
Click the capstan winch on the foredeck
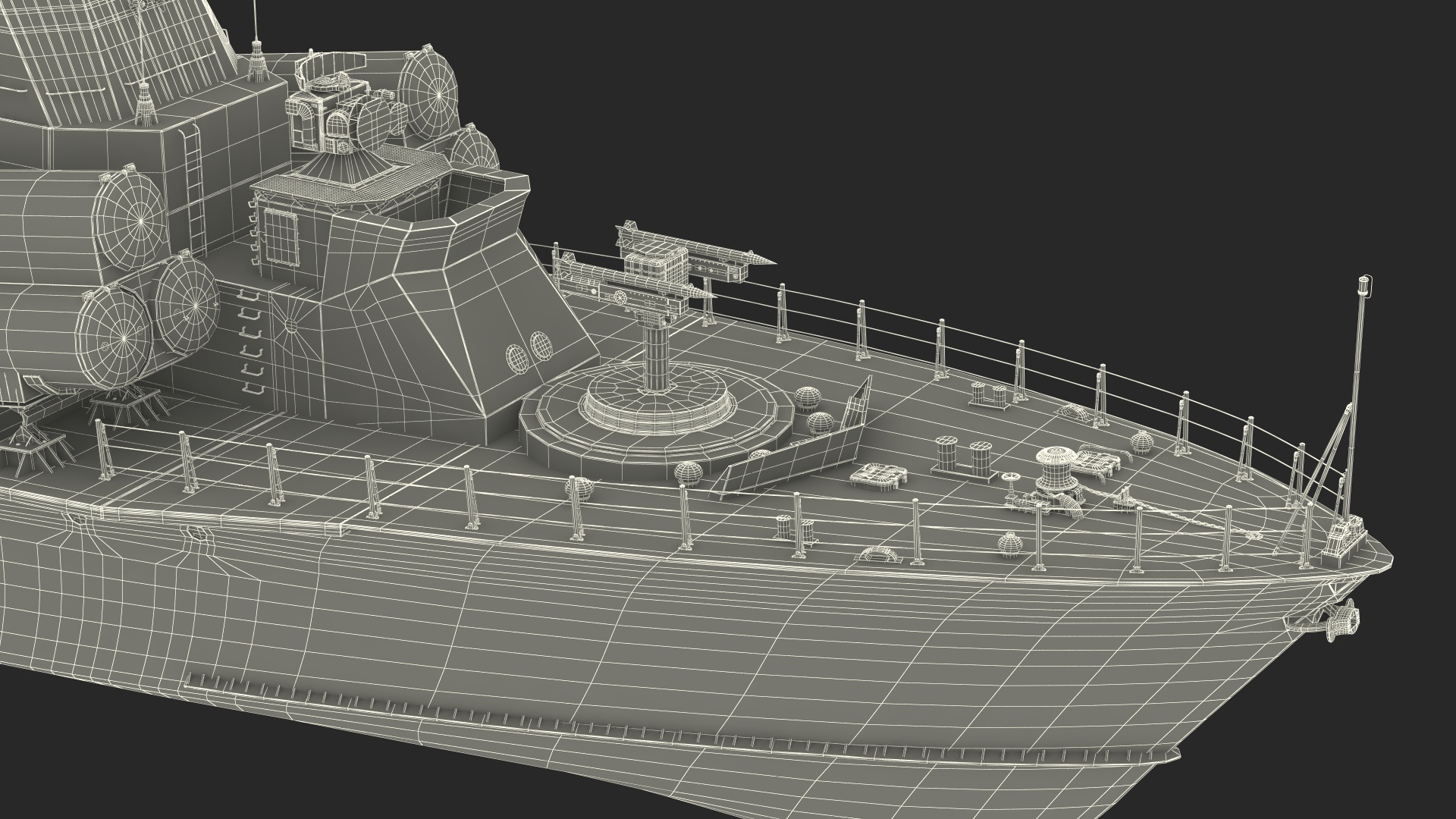(x=1057, y=470)
